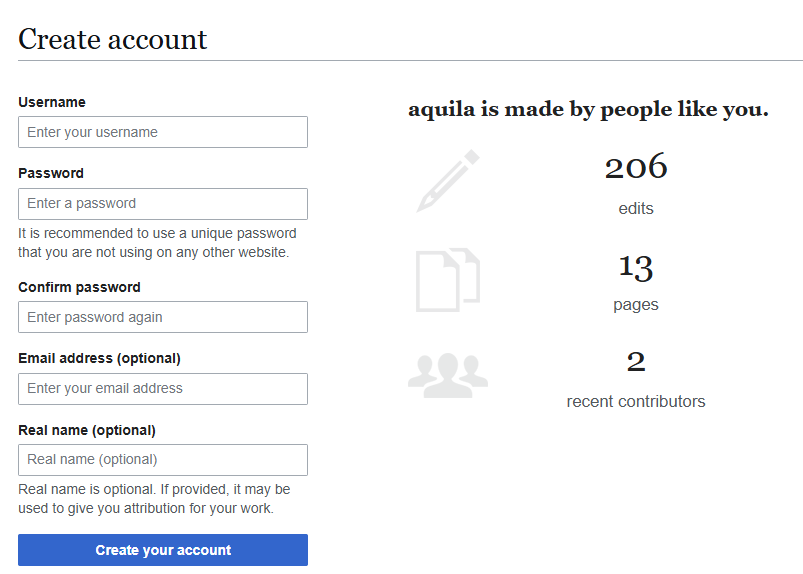Click the Create account heading
Viewport: 803px width, 574px height.
[113, 39]
